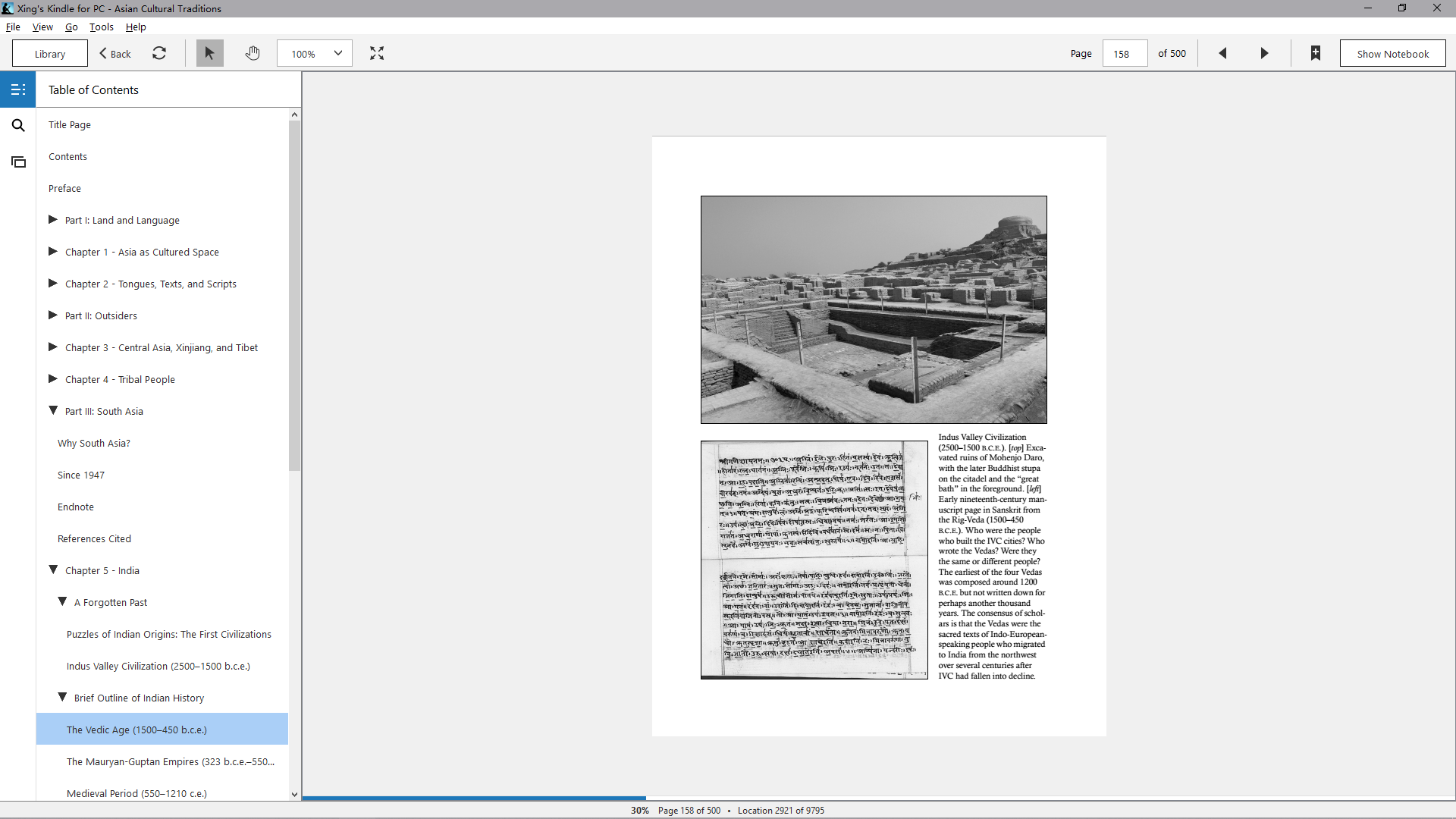1456x819 pixels.
Task: Collapse Chapter 5 - India
Action: [53, 570]
